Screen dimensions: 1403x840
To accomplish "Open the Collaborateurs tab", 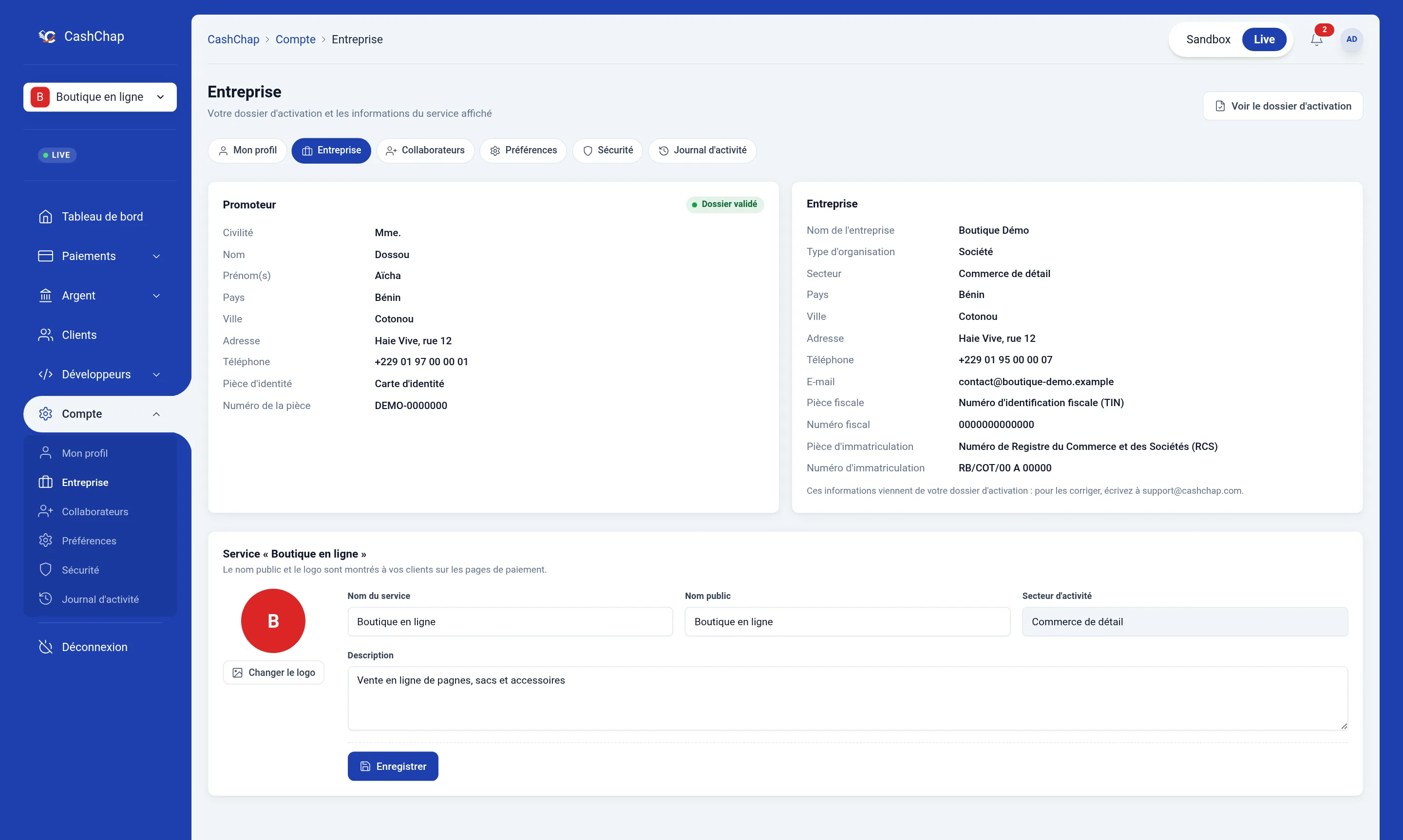I will click(425, 150).
